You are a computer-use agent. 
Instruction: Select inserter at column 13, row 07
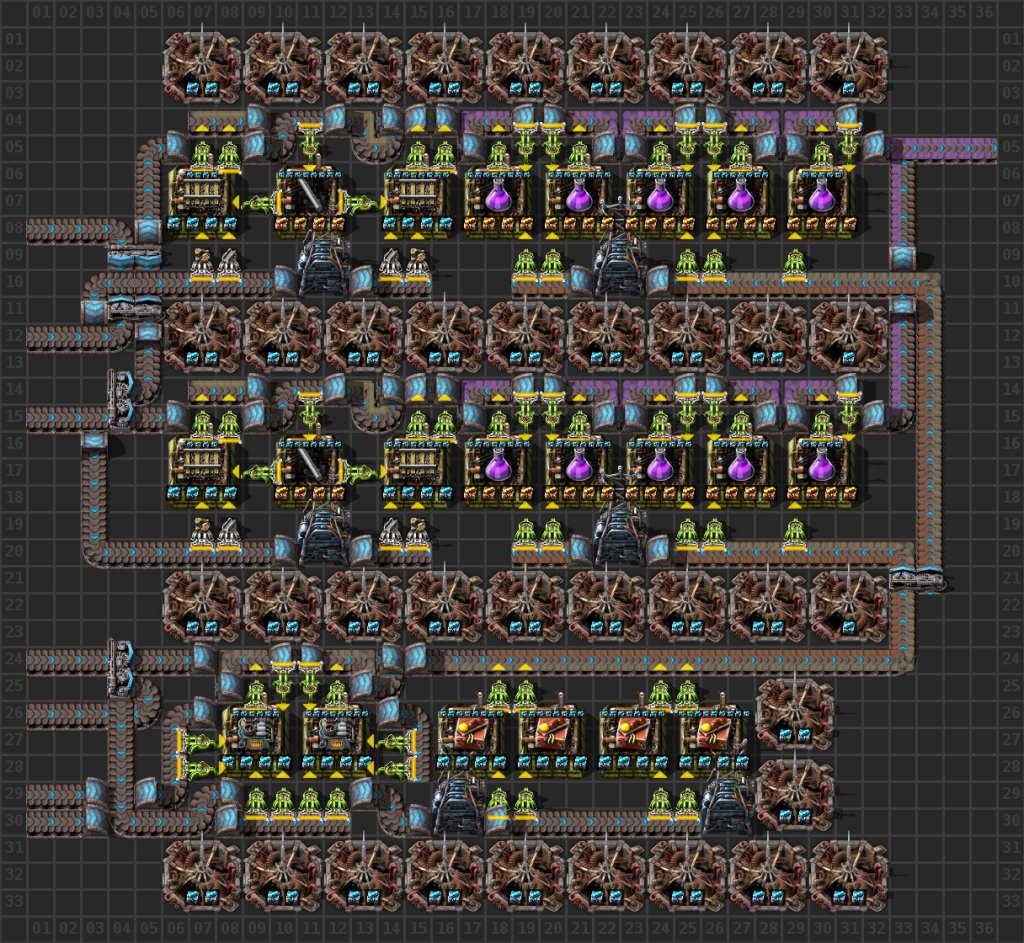click(359, 202)
